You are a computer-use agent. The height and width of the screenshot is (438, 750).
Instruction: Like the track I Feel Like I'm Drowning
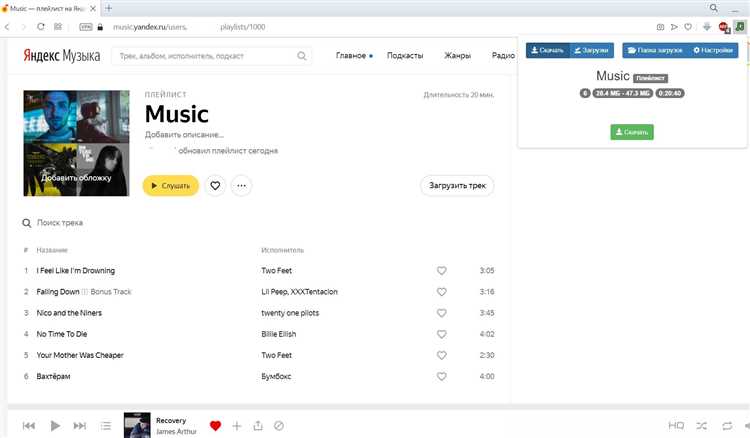[441, 271]
